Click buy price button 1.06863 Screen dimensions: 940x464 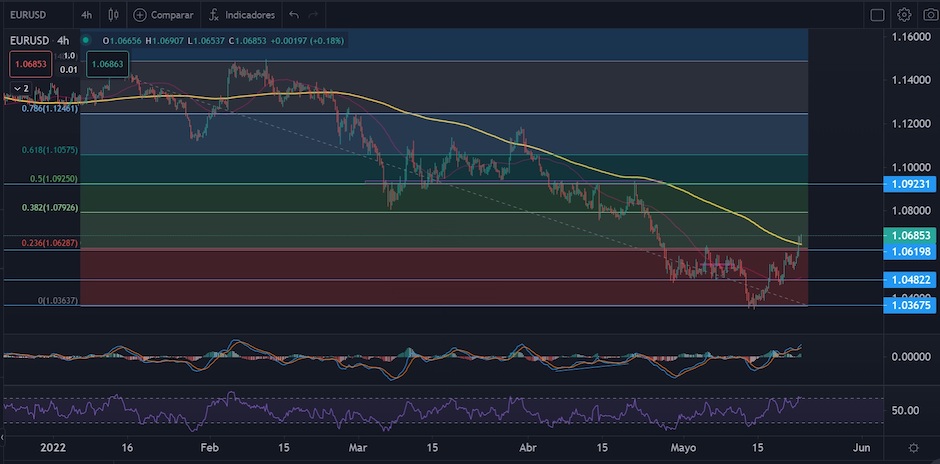(107, 63)
